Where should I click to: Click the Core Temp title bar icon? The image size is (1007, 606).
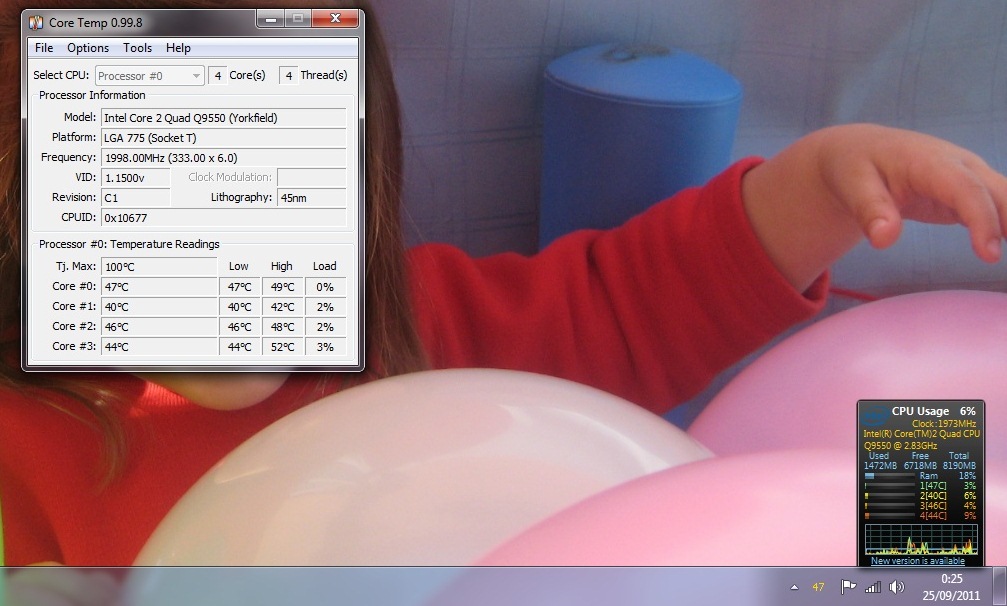point(35,22)
